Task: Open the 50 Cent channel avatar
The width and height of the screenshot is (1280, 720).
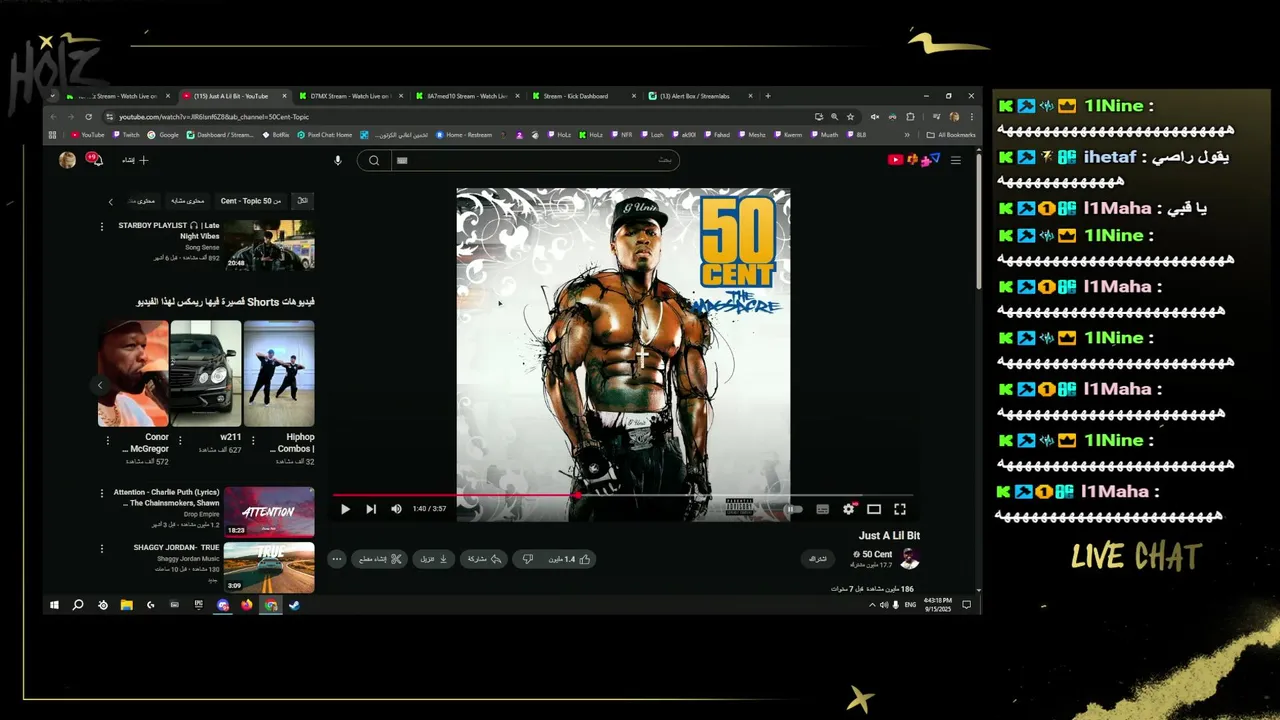Action: pyautogui.click(x=910, y=558)
